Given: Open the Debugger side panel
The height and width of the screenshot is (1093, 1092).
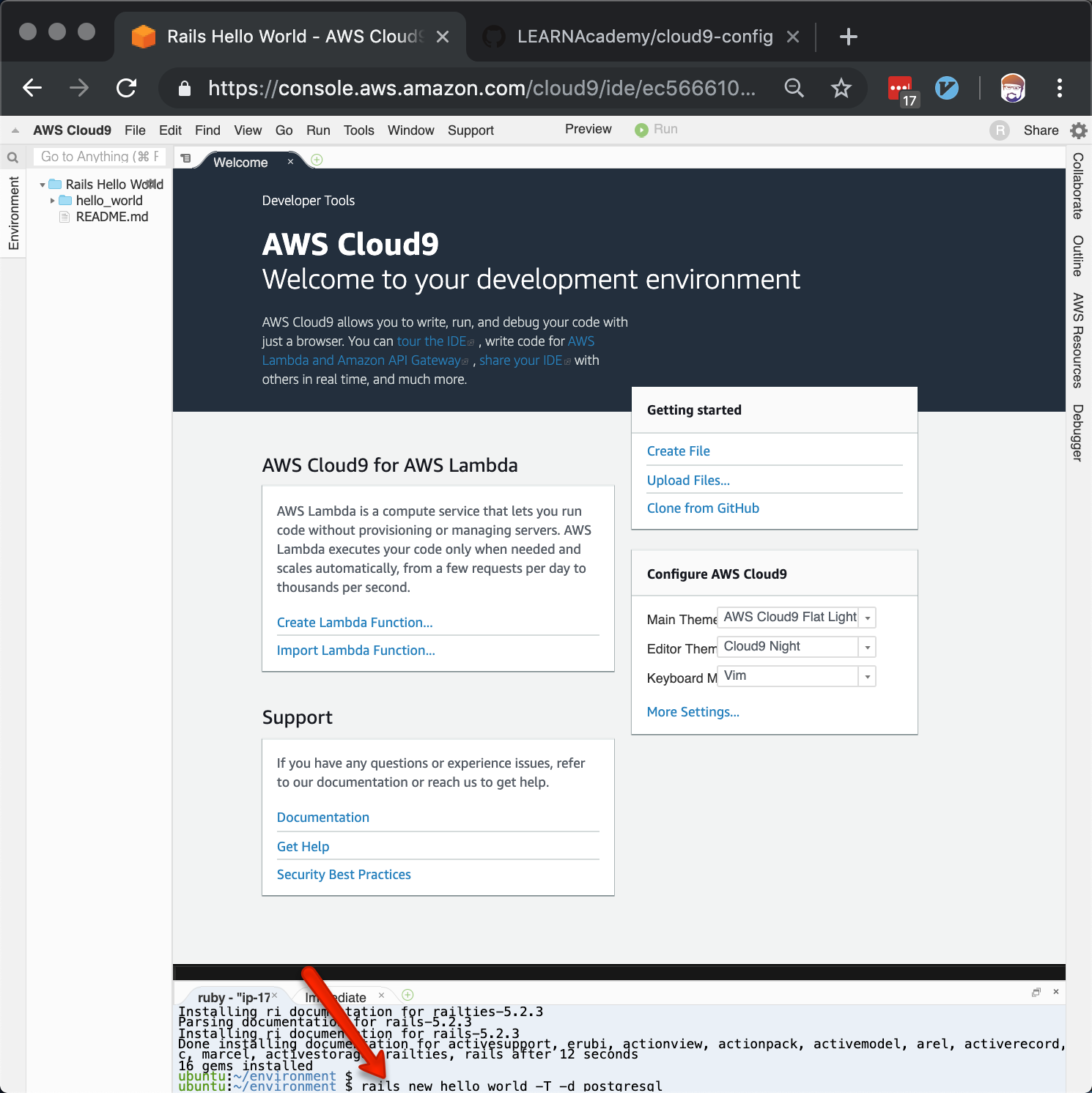Looking at the screenshot, I should pyautogui.click(x=1078, y=433).
